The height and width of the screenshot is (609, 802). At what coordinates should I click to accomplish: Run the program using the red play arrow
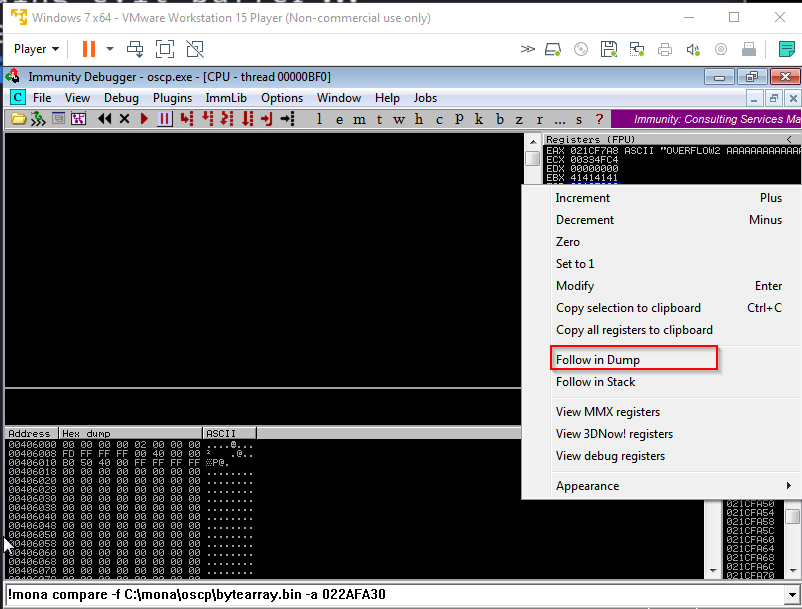click(x=143, y=118)
